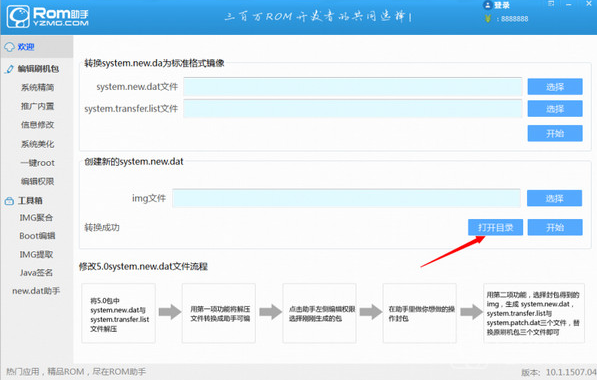Viewport: 597px width, 382px height.
Task: Select 系统精简 in the sidebar
Action: (37, 88)
